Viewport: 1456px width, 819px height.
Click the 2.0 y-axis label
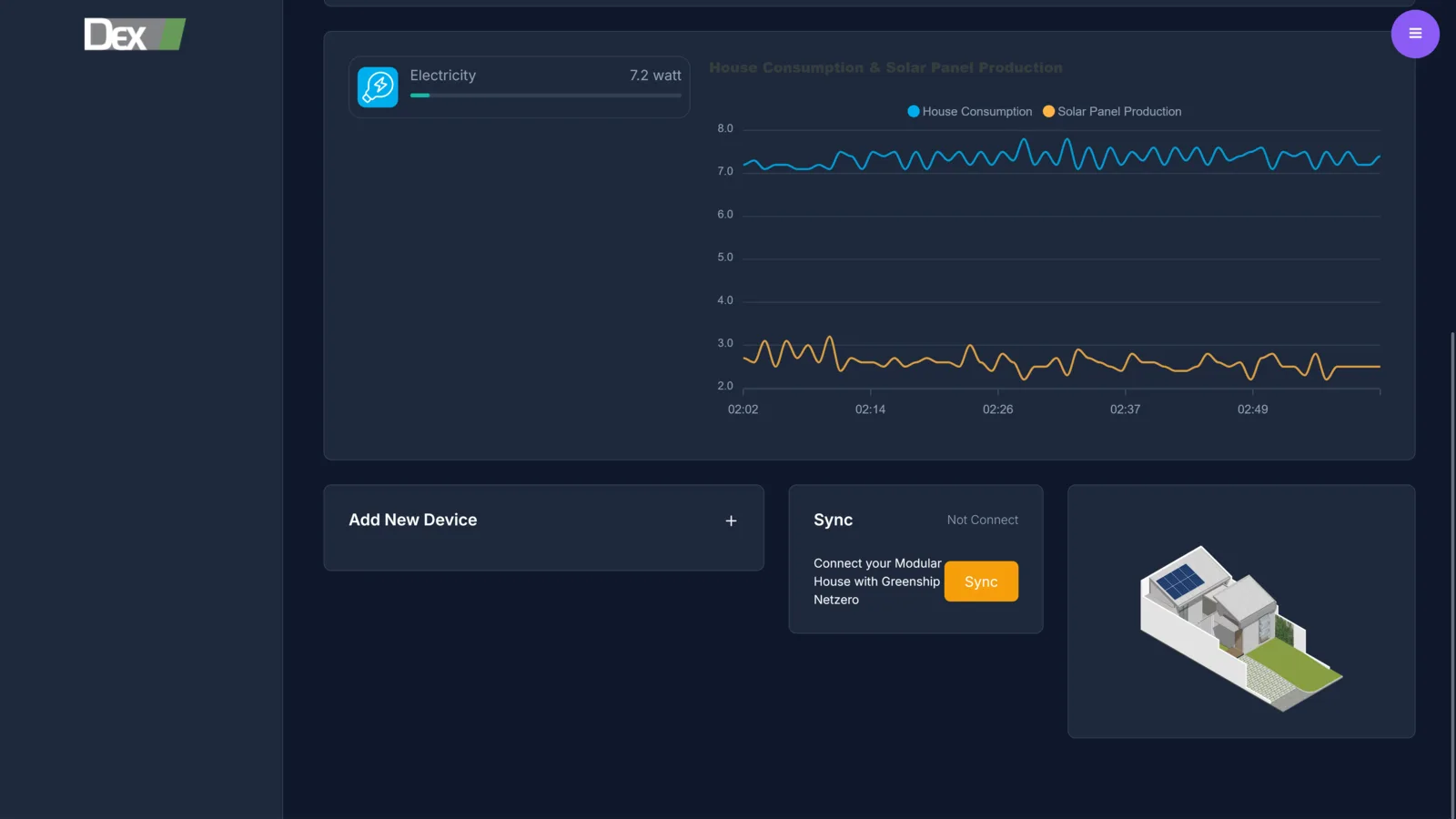[x=725, y=386]
